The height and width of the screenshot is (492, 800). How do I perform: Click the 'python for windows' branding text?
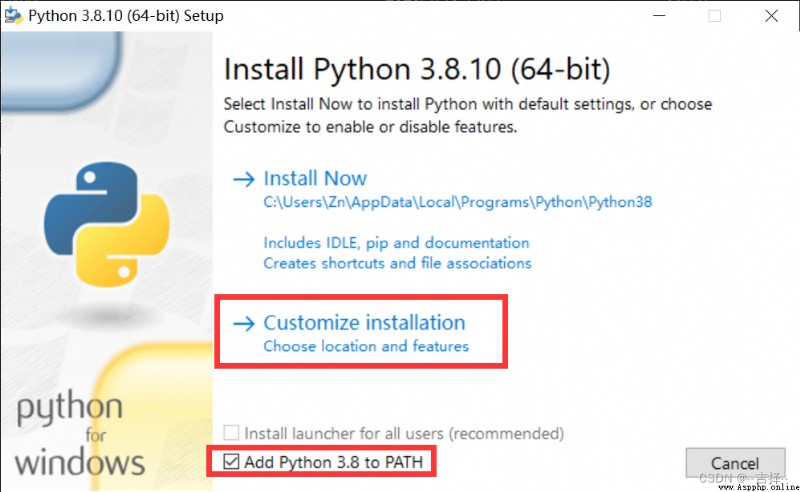(80, 434)
